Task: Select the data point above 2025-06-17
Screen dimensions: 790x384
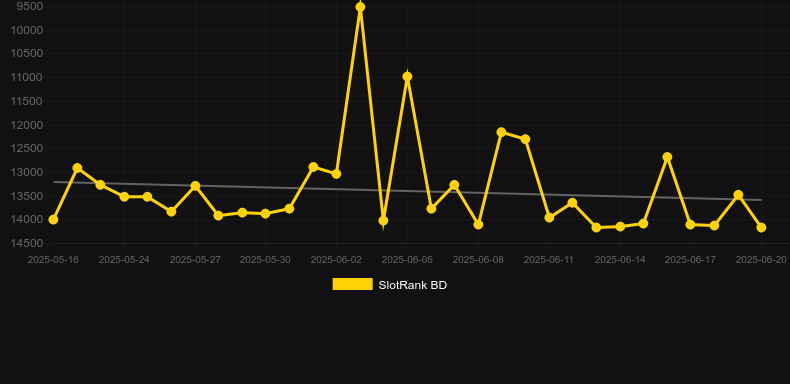Action: tap(691, 225)
